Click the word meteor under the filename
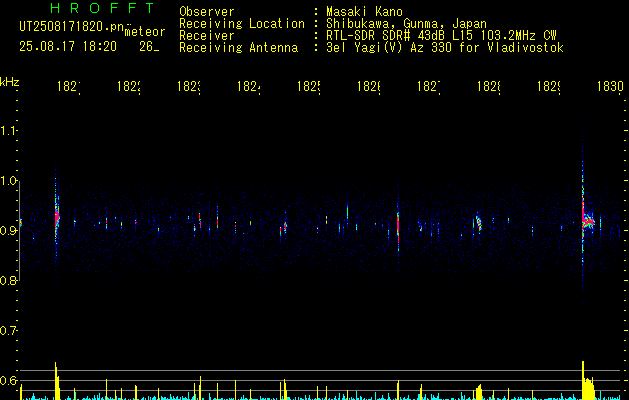The image size is (629, 400). pos(145,32)
